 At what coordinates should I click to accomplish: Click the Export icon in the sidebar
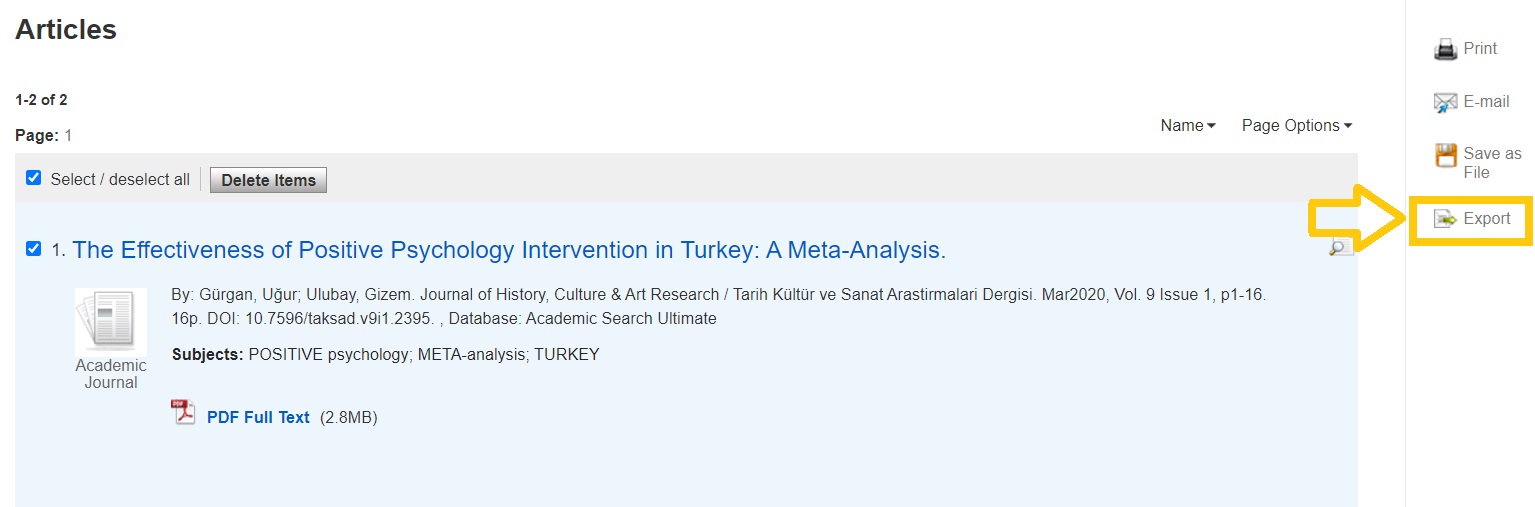point(1445,219)
